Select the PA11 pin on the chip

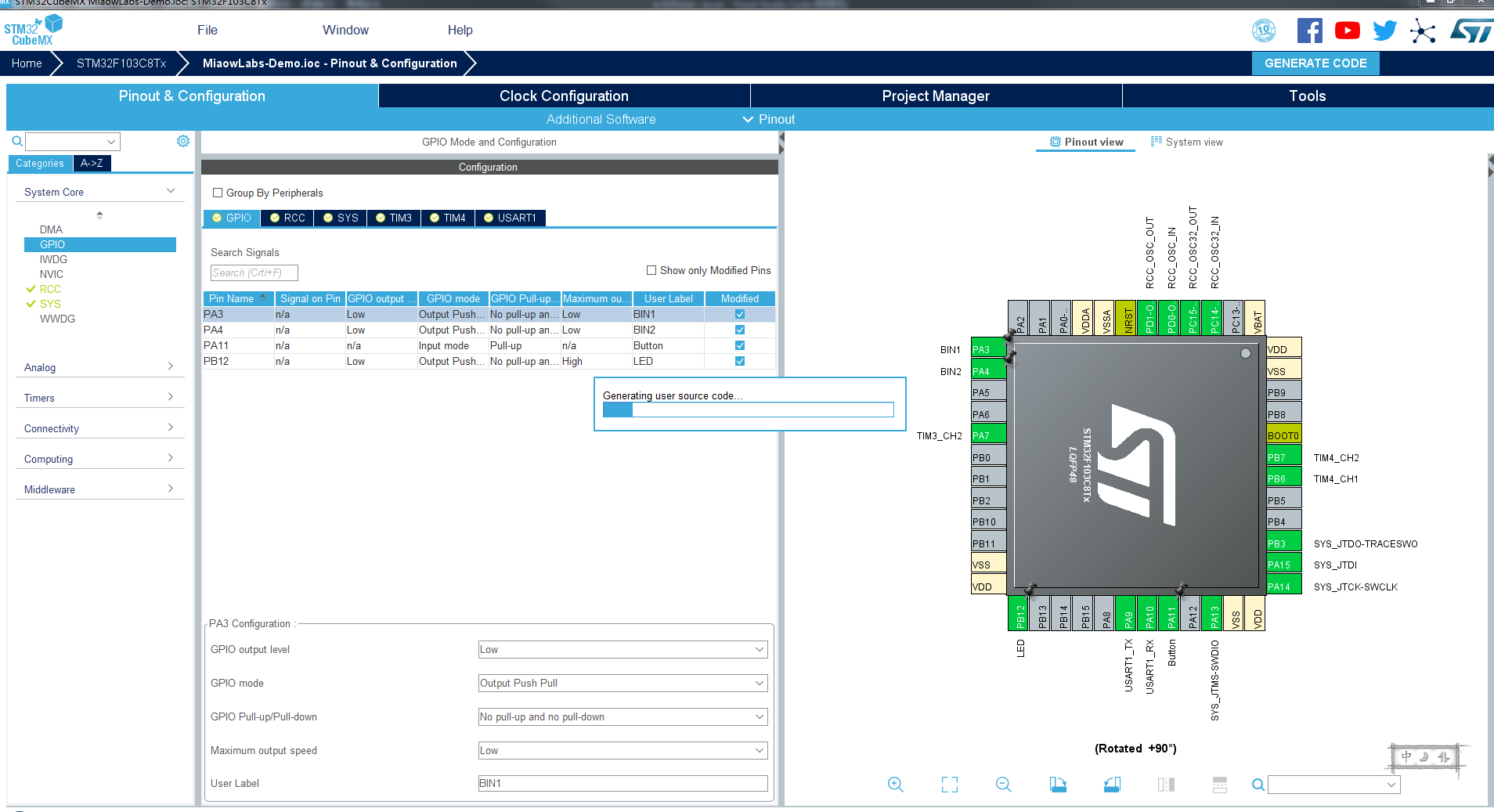tap(1169, 615)
